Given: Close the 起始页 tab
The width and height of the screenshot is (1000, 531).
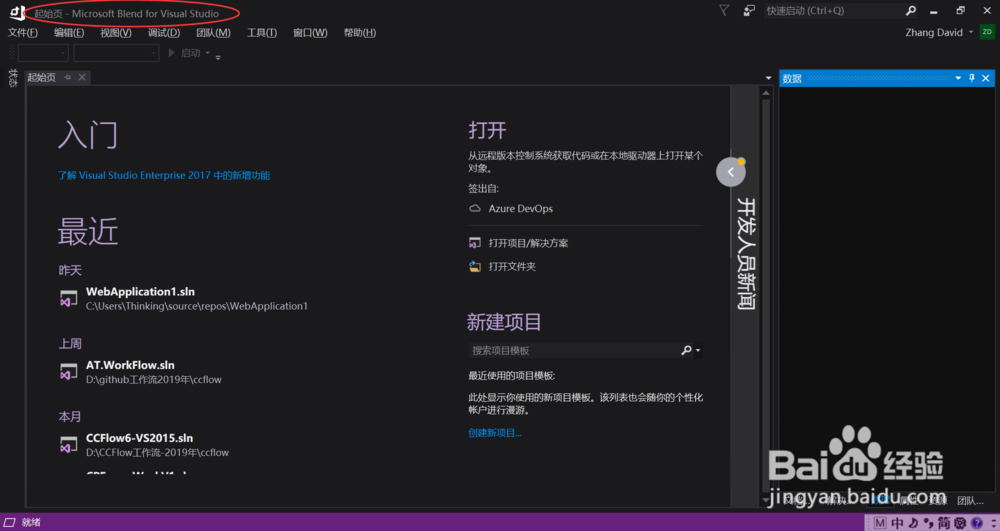Looking at the screenshot, I should coord(82,77).
